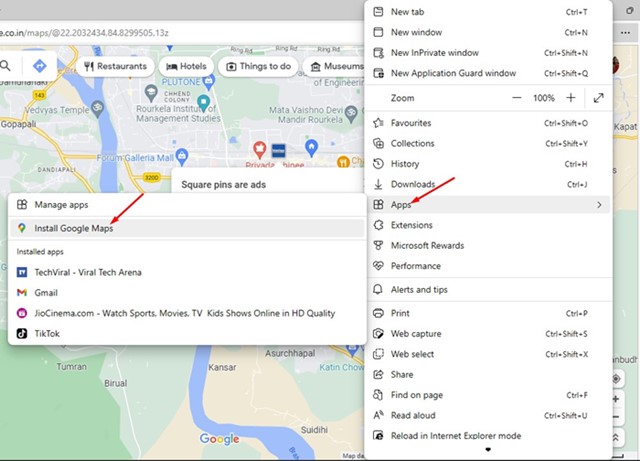Click the Google Maps directions icon
Image resolution: width=640 pixels, height=461 pixels.
40,66
